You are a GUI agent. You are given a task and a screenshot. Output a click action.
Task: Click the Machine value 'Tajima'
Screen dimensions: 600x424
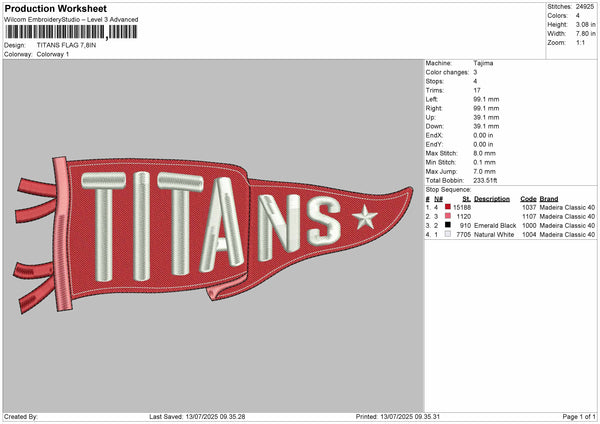pyautogui.click(x=483, y=63)
